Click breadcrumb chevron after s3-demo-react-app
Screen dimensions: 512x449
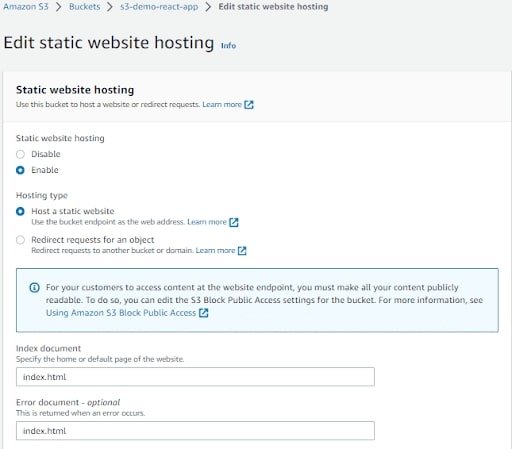(208, 7)
